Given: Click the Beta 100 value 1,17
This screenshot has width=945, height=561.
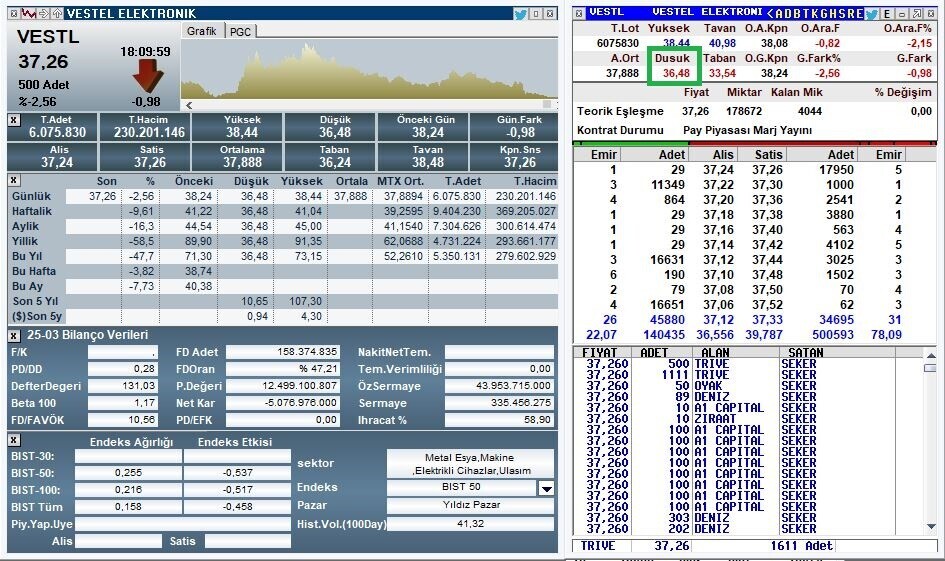Looking at the screenshot, I should [x=122, y=403].
